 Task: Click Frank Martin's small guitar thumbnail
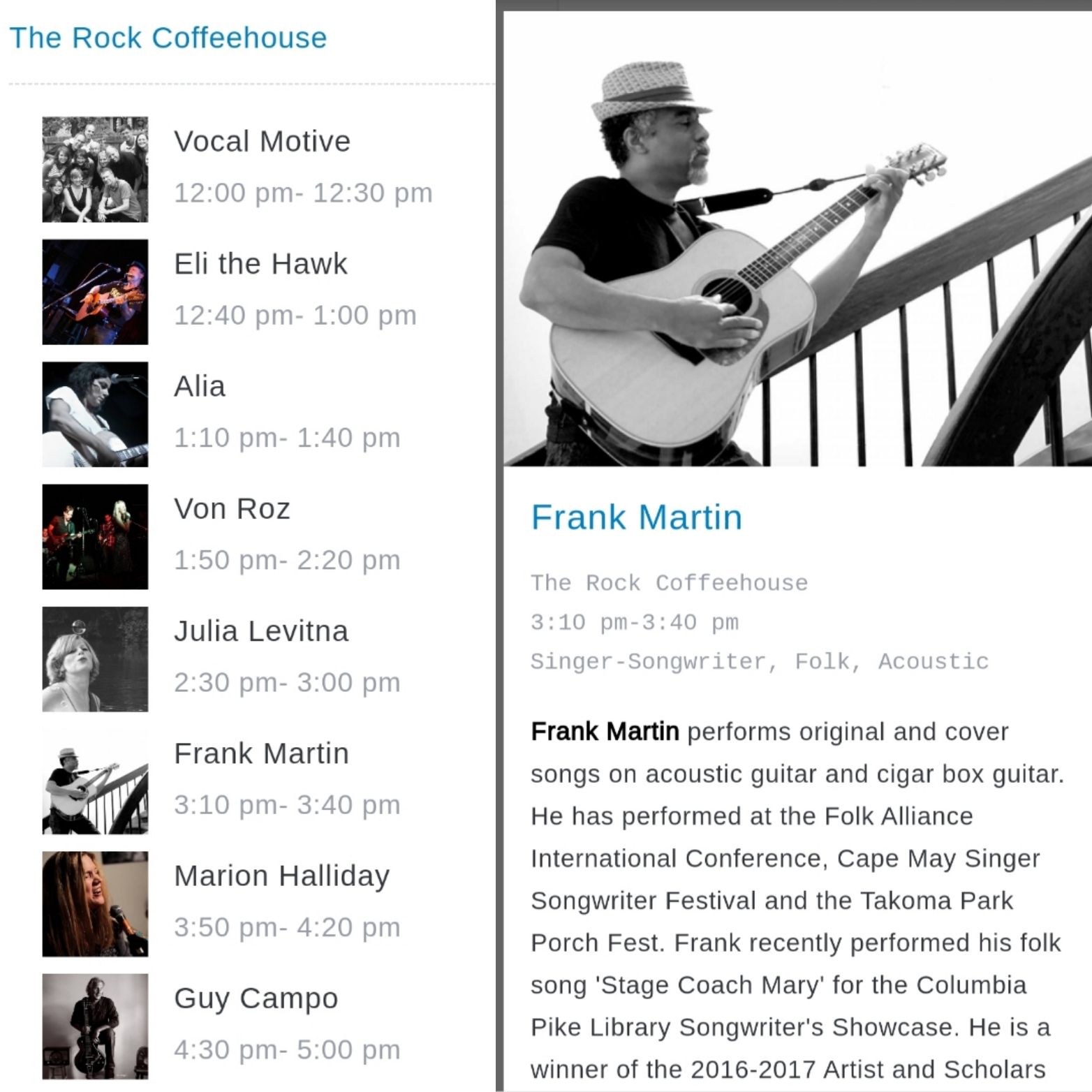(x=95, y=781)
